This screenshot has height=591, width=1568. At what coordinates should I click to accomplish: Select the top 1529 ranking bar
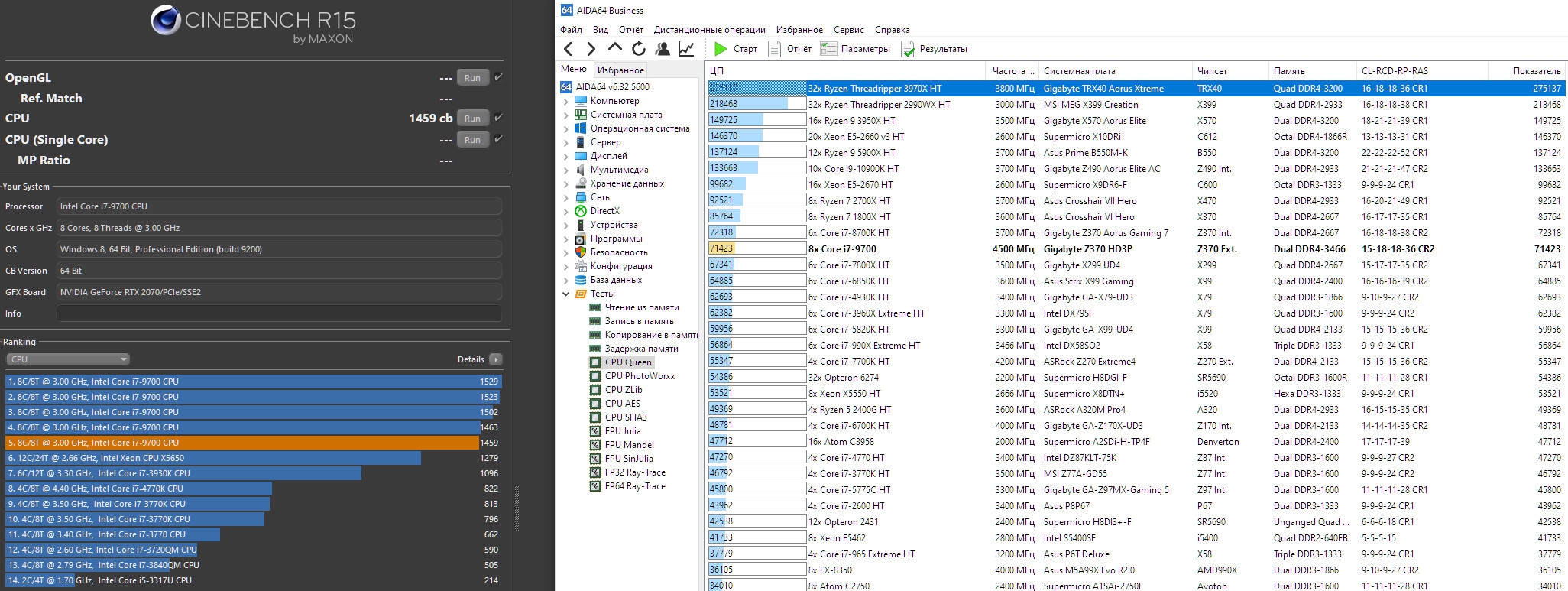[x=253, y=382]
